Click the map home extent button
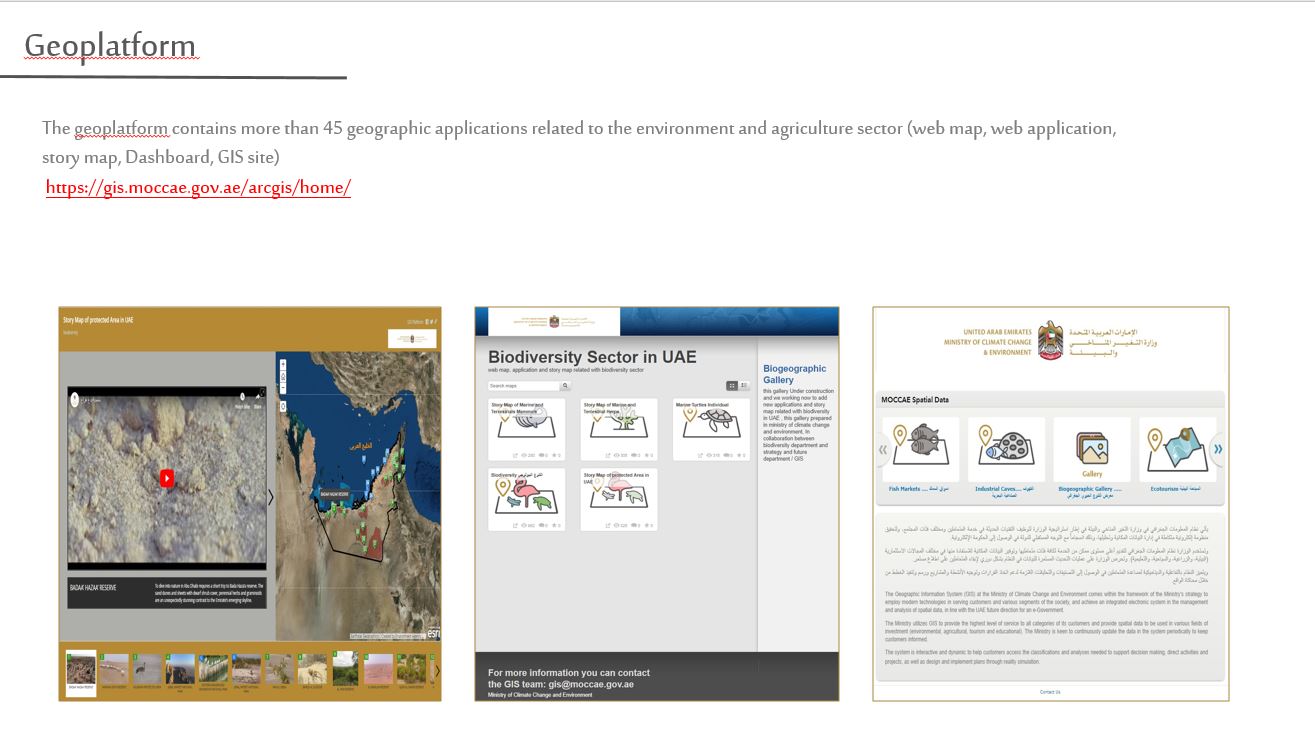 [283, 377]
